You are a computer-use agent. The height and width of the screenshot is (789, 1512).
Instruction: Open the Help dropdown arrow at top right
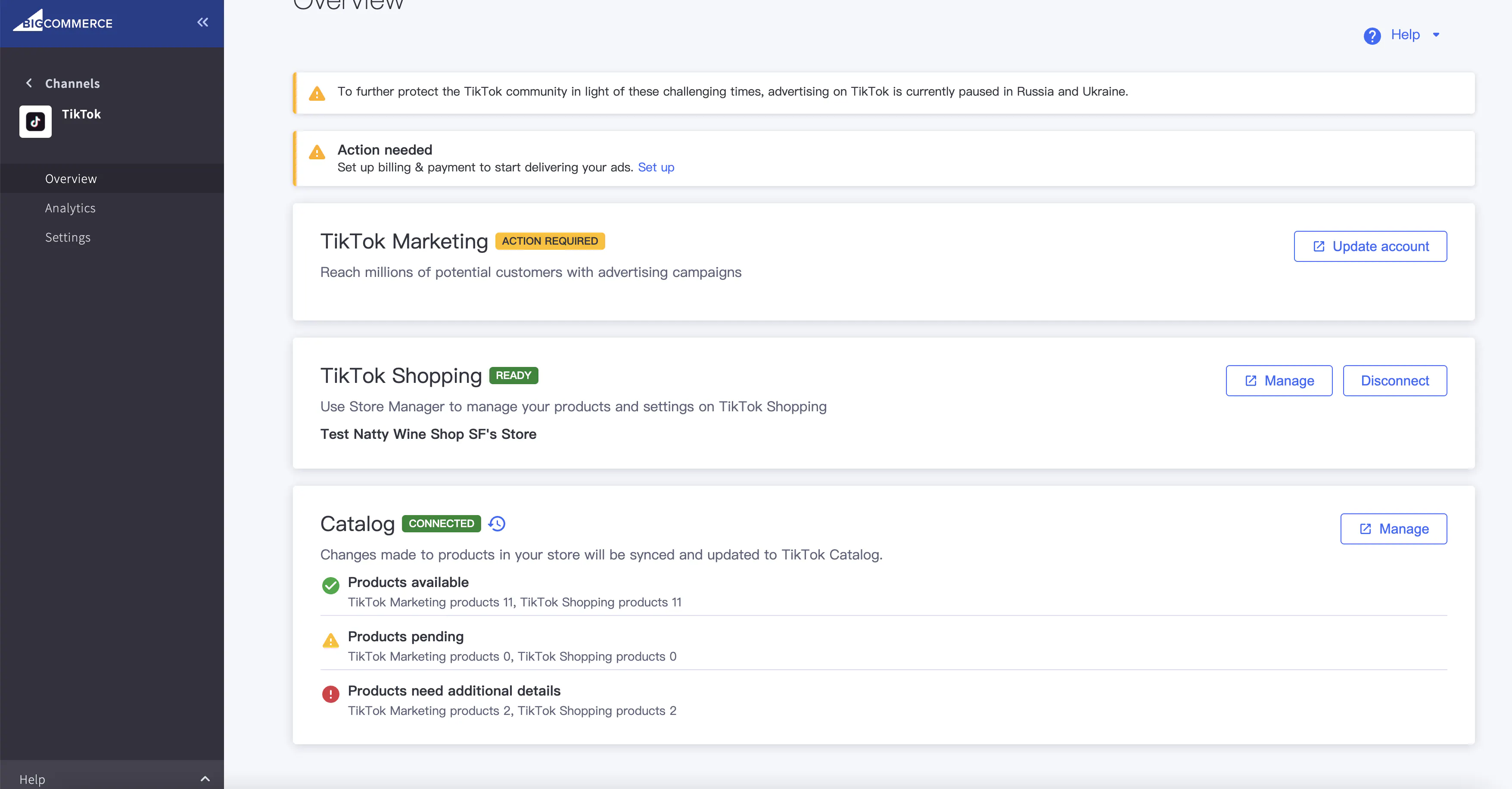point(1436,34)
